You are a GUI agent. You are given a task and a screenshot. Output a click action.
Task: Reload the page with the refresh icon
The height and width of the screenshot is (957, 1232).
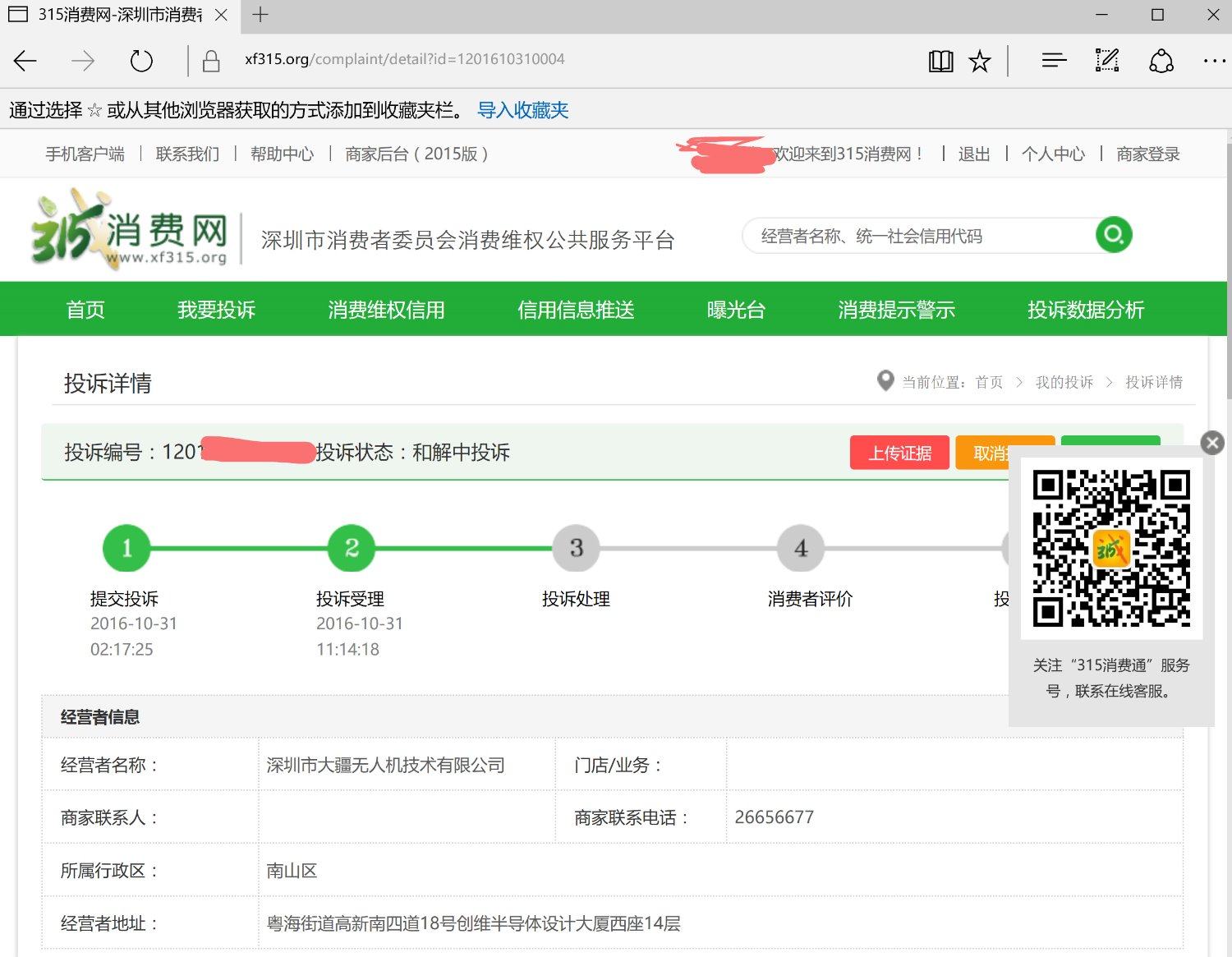coord(141,61)
